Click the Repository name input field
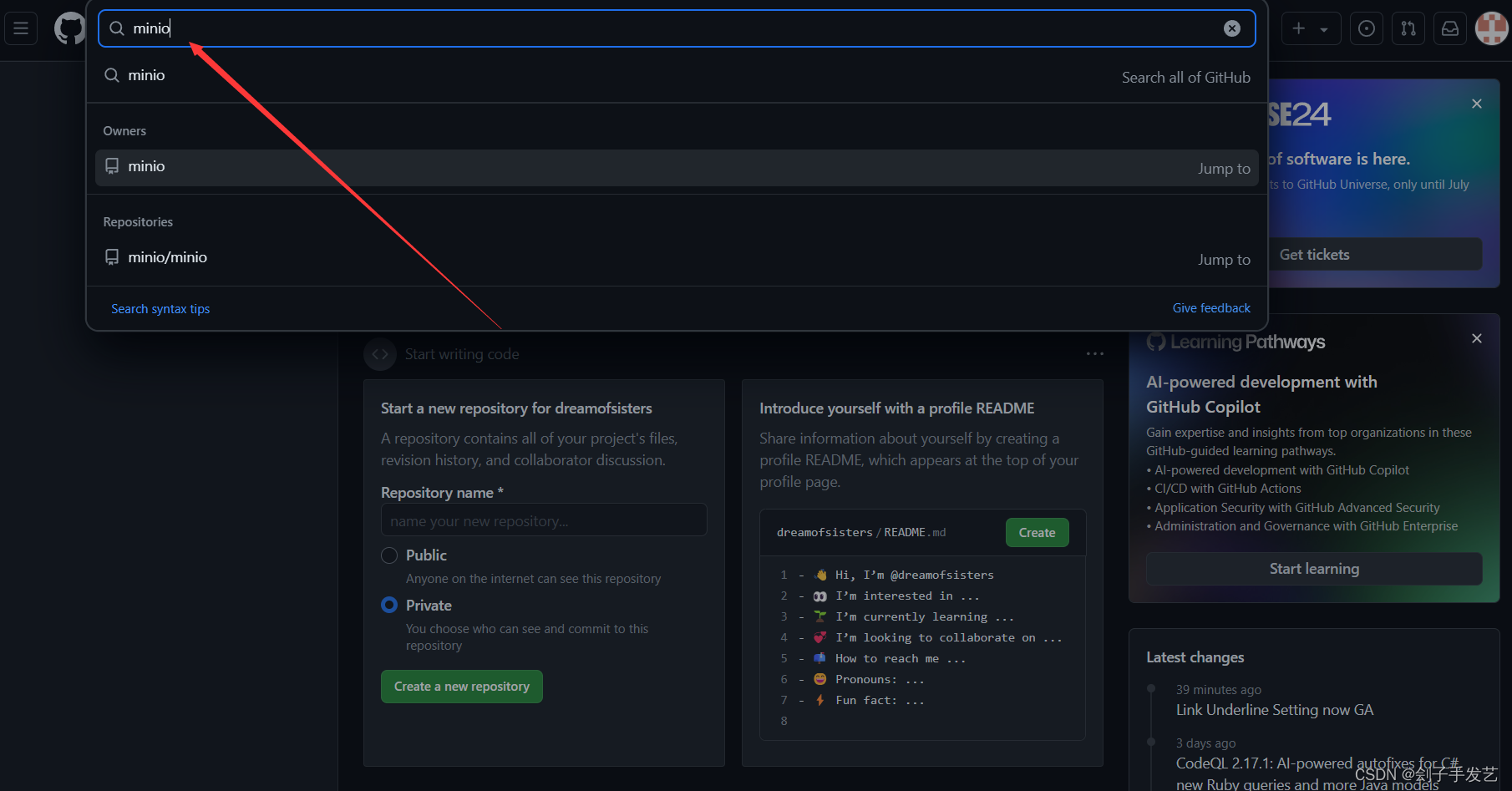The image size is (1512, 791). coord(544,520)
